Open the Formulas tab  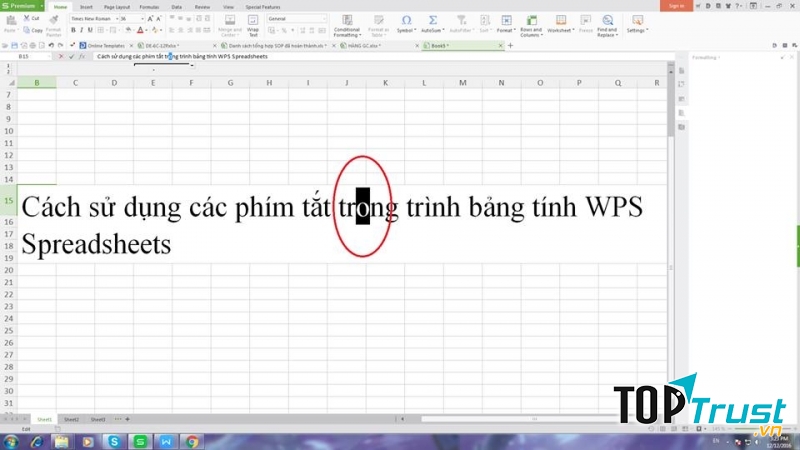[149, 7]
